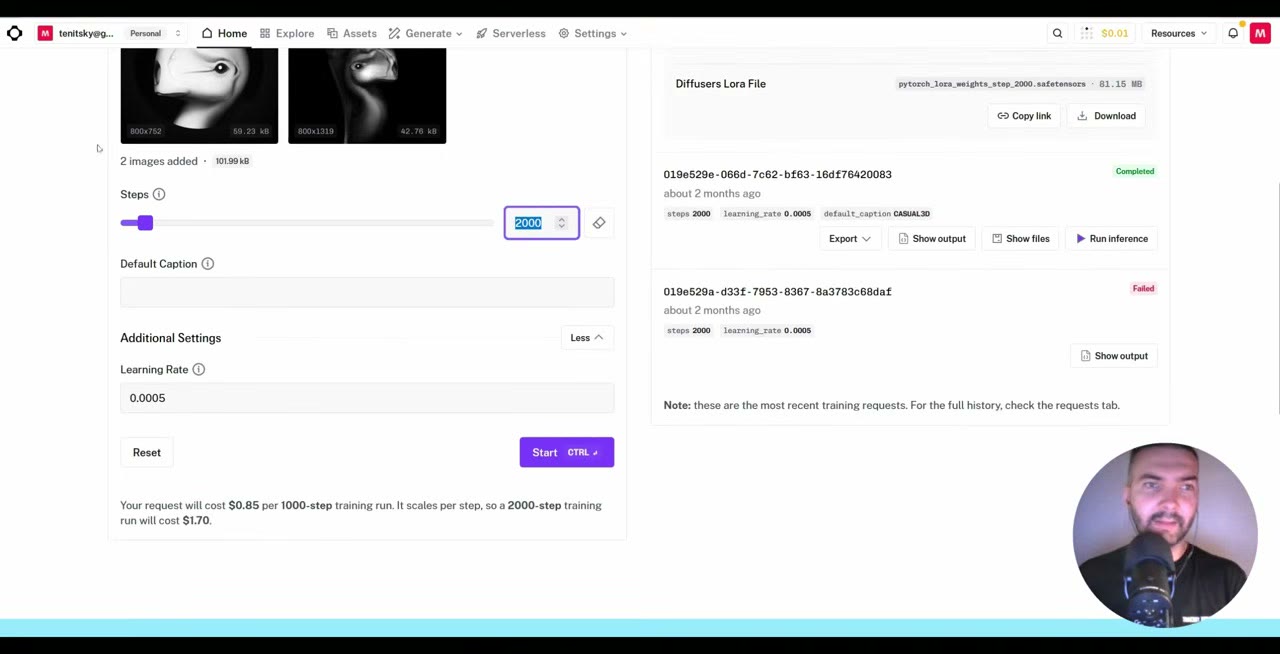Expand the Generate menu
The height and width of the screenshot is (654, 1280).
425,33
